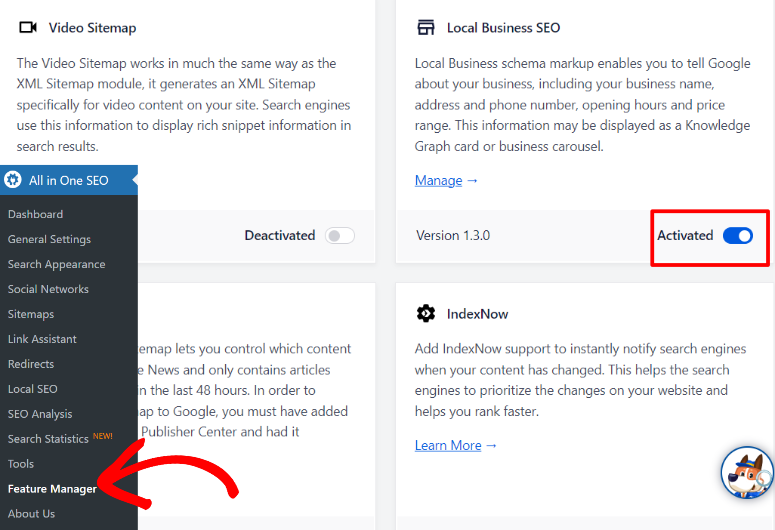The image size is (775, 530).
Task: Click the Activated status label
Action: point(685,235)
